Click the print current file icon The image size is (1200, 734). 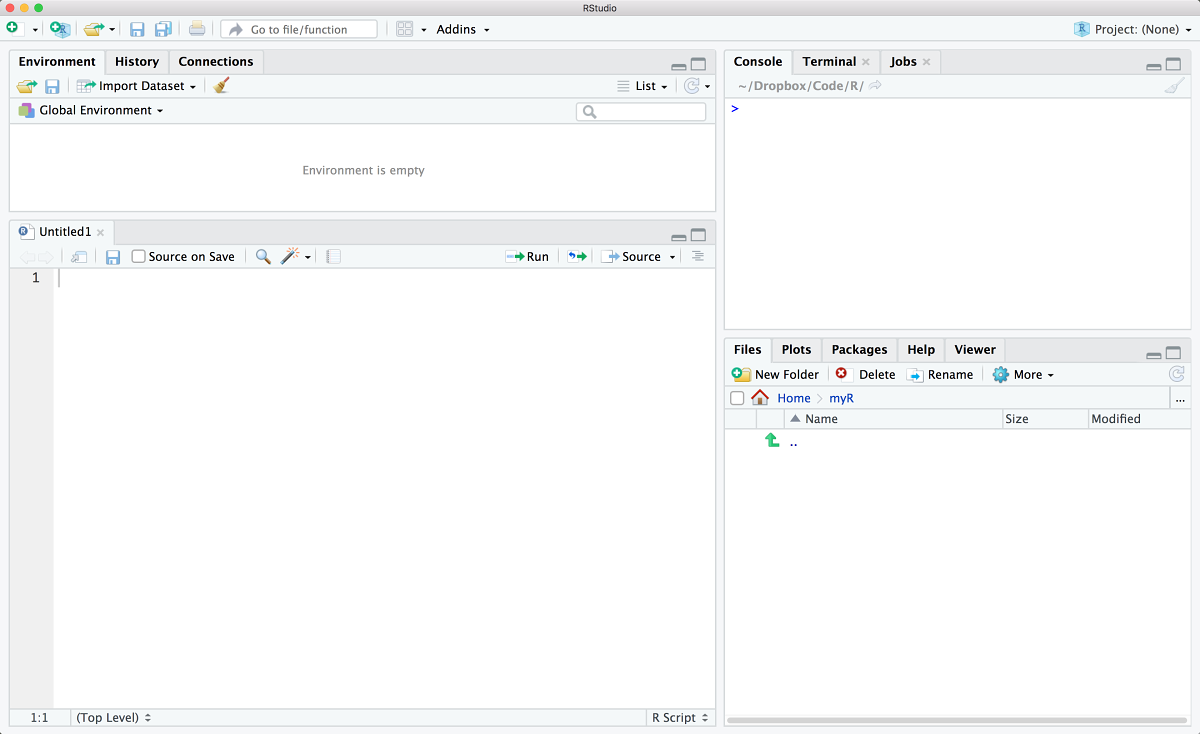point(197,29)
